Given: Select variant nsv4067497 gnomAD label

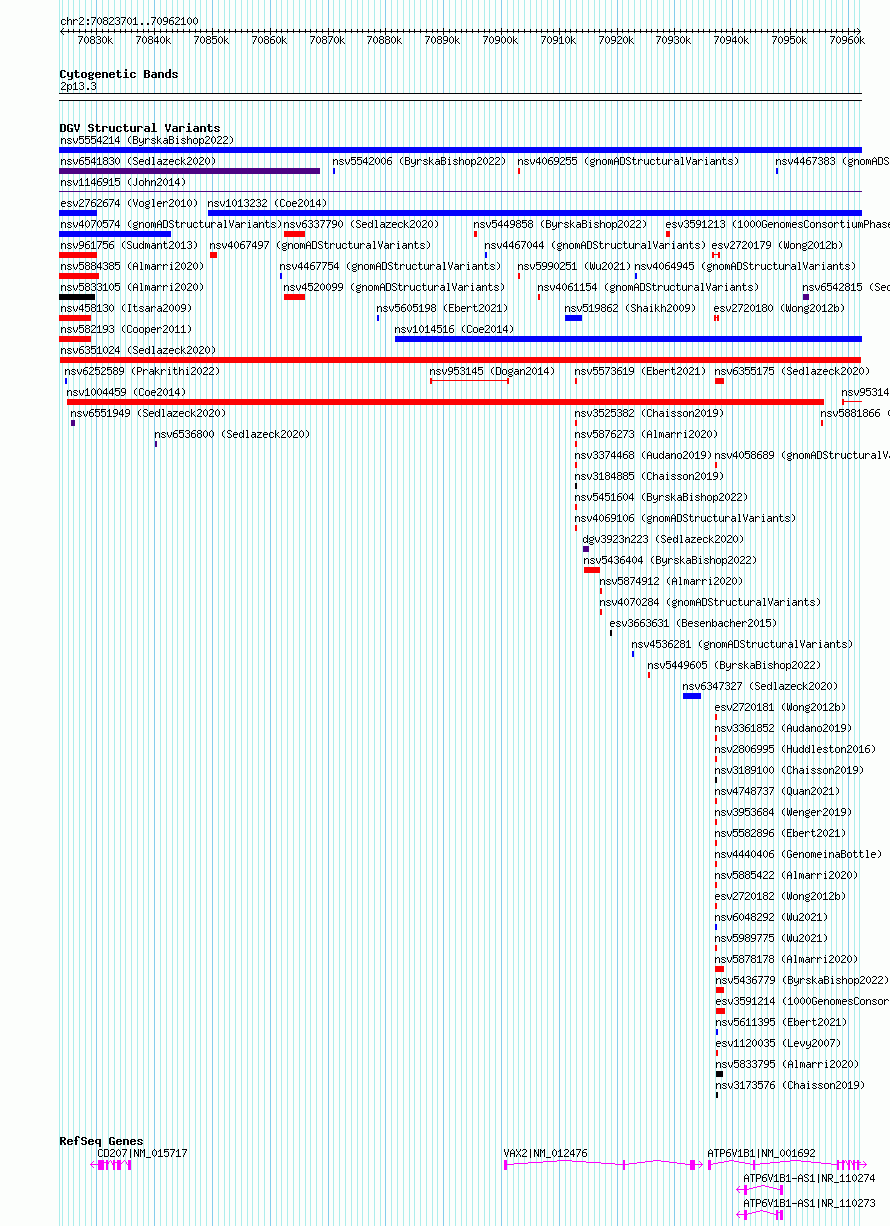Looking at the screenshot, I should 320,246.
